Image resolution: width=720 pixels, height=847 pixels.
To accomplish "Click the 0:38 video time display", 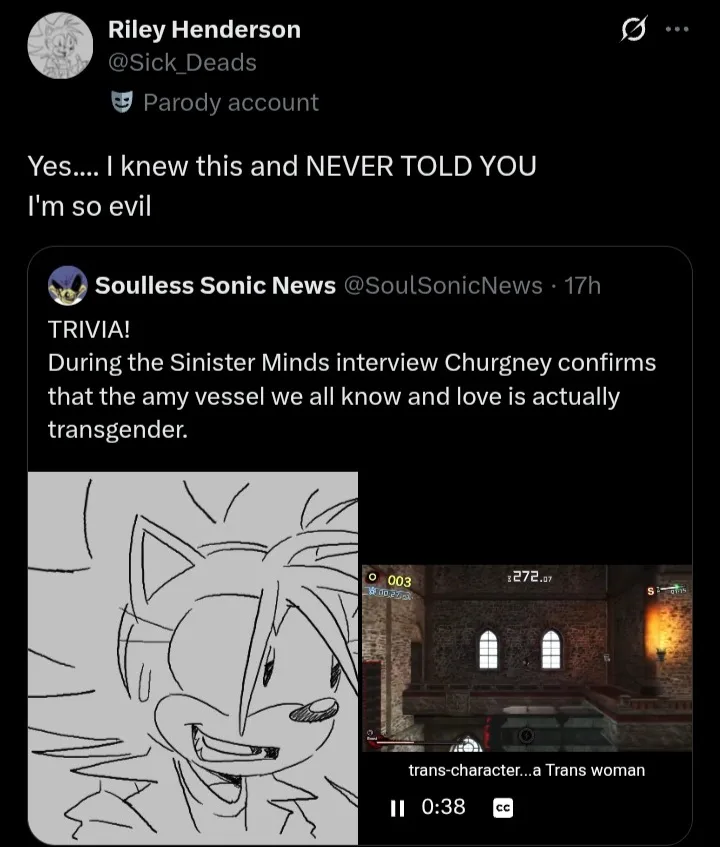I will point(442,807).
